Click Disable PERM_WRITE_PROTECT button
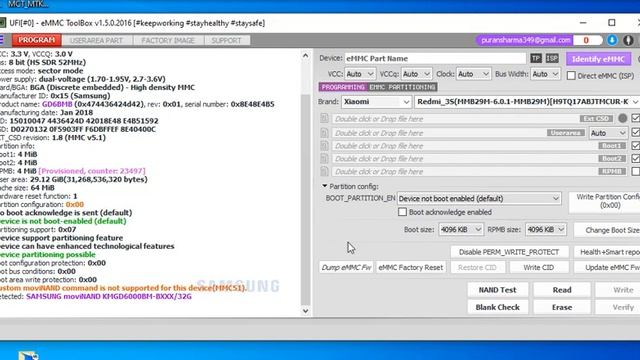 (509, 252)
